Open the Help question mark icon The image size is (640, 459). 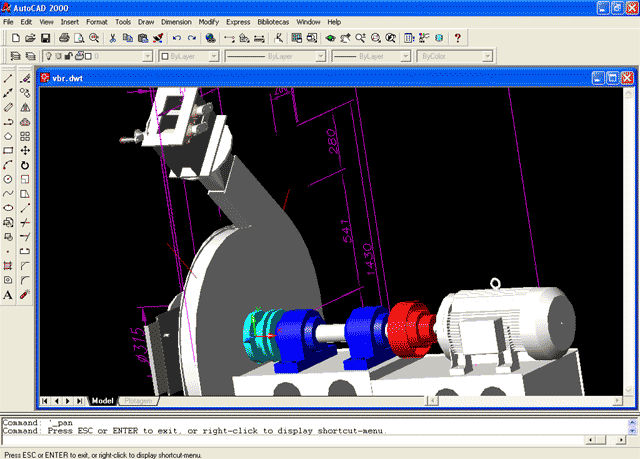coord(458,38)
